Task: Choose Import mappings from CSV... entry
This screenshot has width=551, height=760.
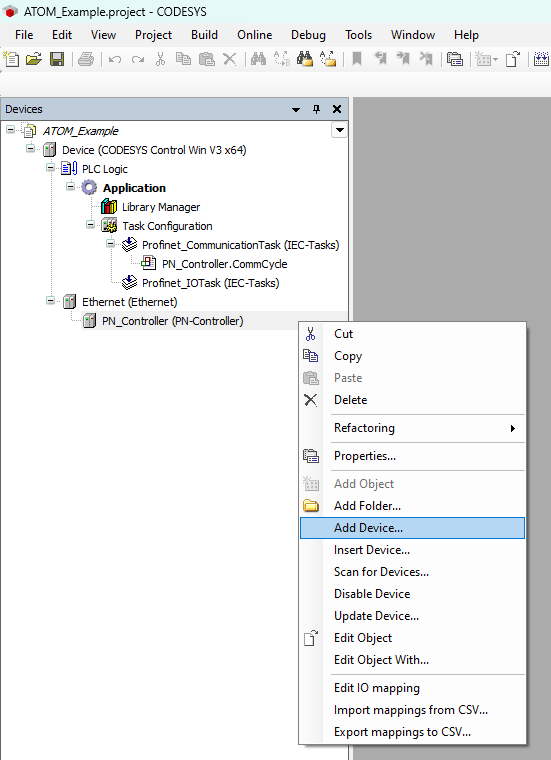Action: [412, 710]
